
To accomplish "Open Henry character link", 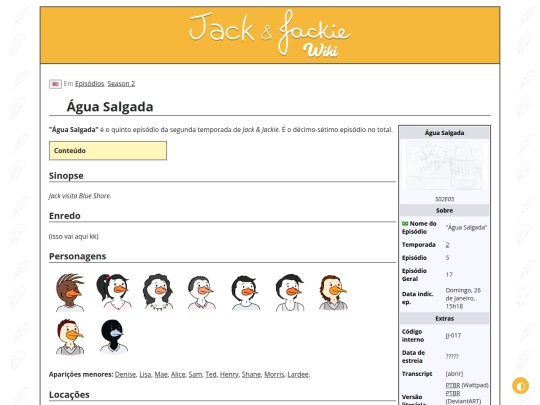I will [229, 374].
